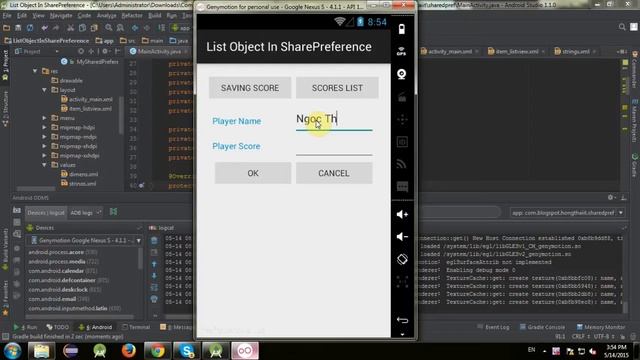Open Genymotion GPS widget
The height and width of the screenshot is (360, 640).
402,51
